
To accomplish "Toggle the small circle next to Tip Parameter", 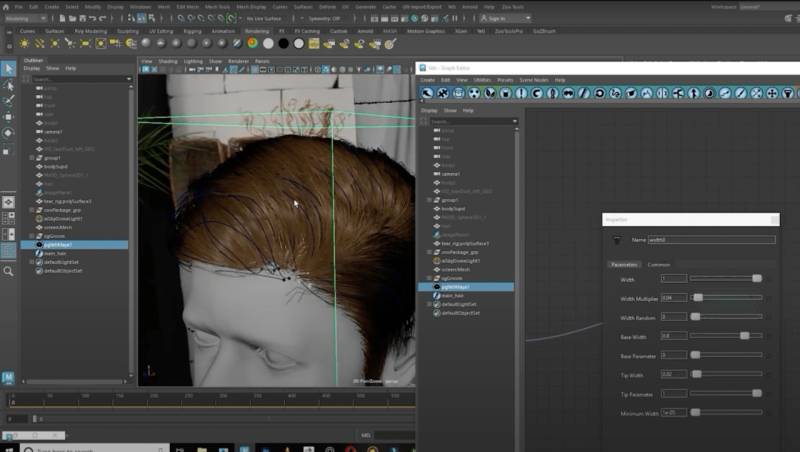I will point(769,394).
